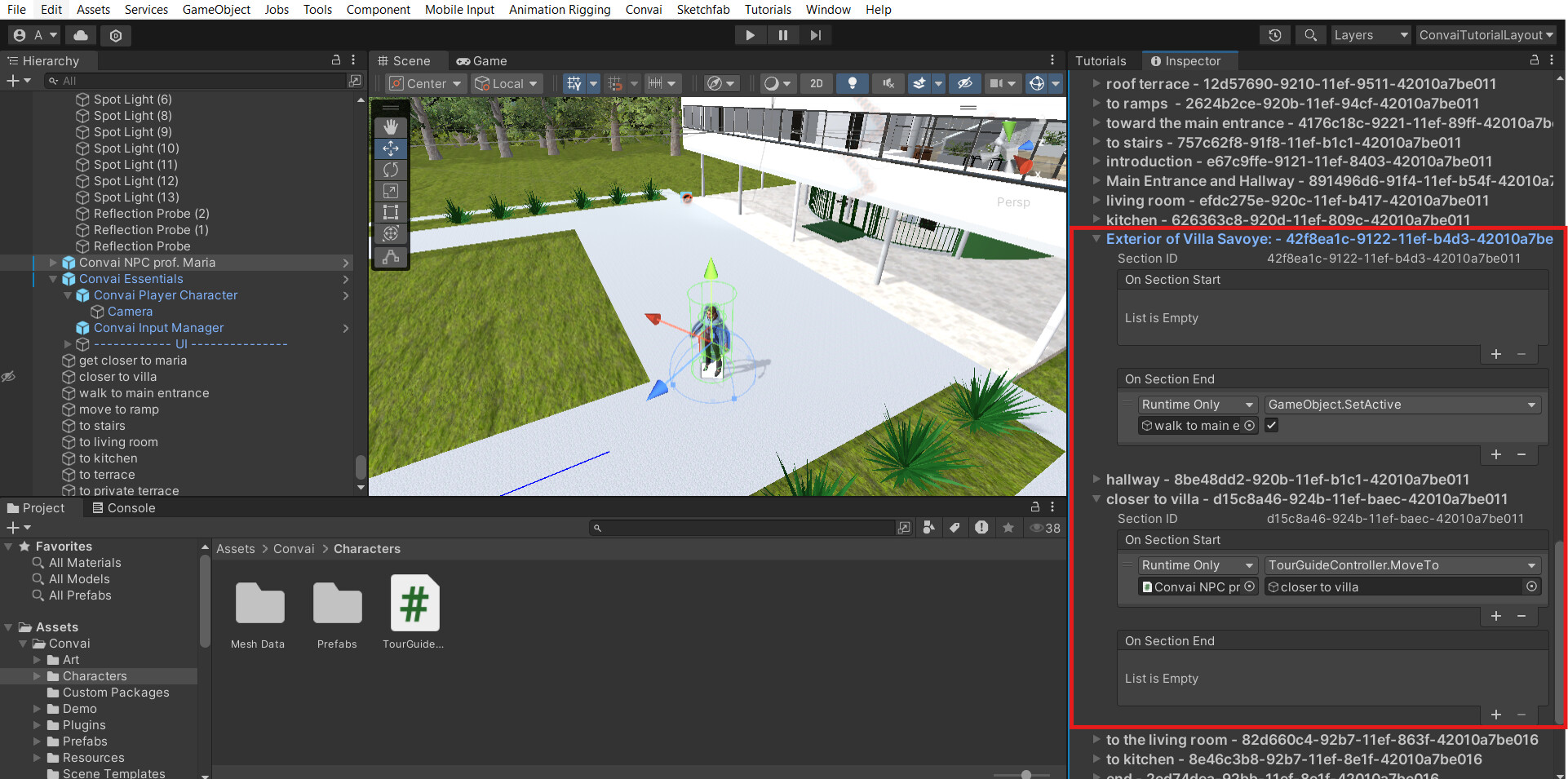This screenshot has width=1568, height=779.
Task: Select the Hand view tool
Action: coord(391,127)
